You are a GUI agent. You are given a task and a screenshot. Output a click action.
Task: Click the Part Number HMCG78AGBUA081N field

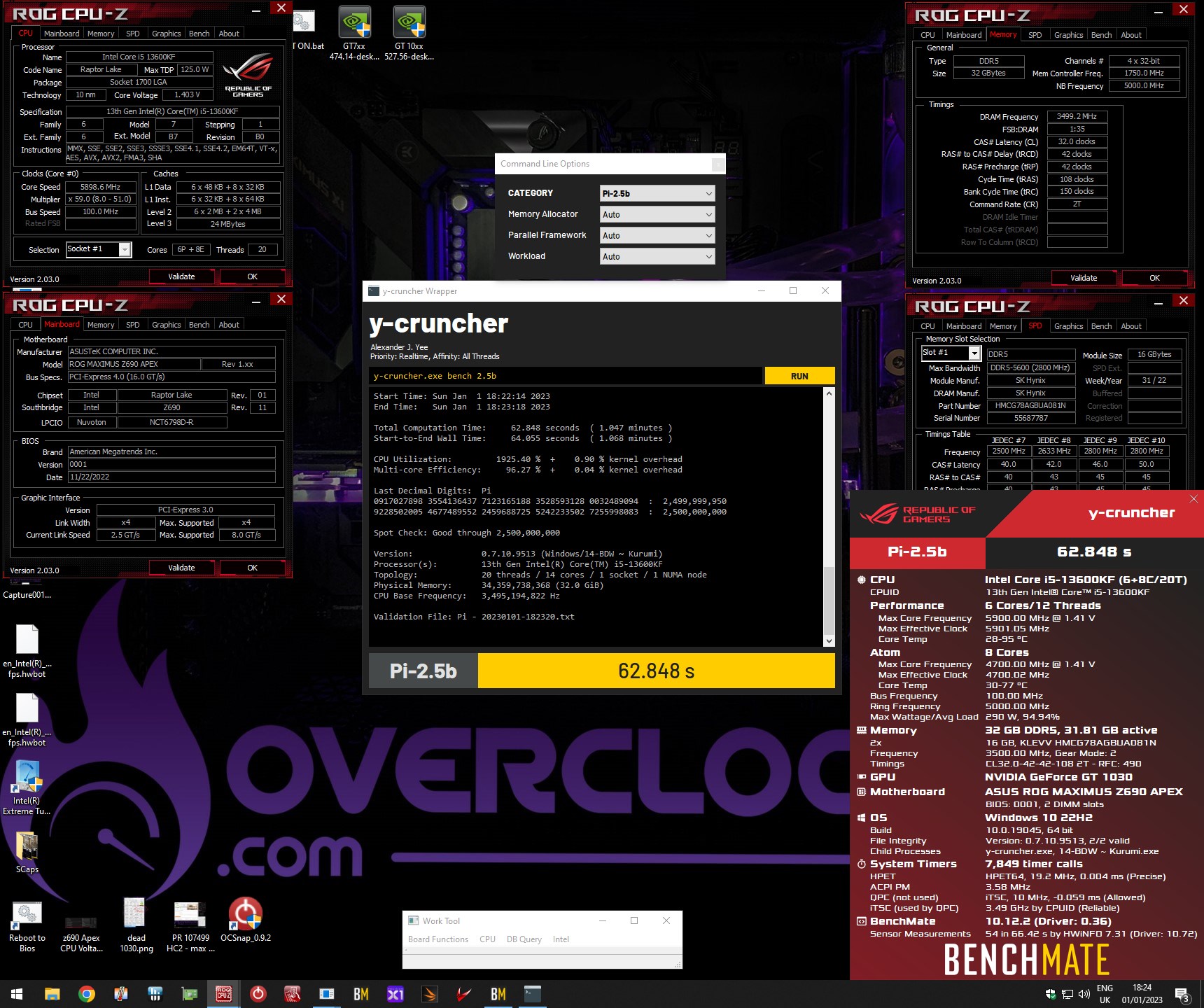coord(1030,405)
